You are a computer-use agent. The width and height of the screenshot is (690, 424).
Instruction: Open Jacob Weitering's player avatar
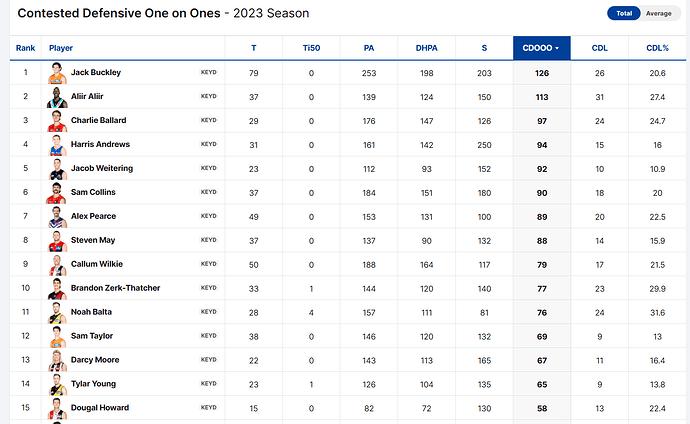pos(57,169)
